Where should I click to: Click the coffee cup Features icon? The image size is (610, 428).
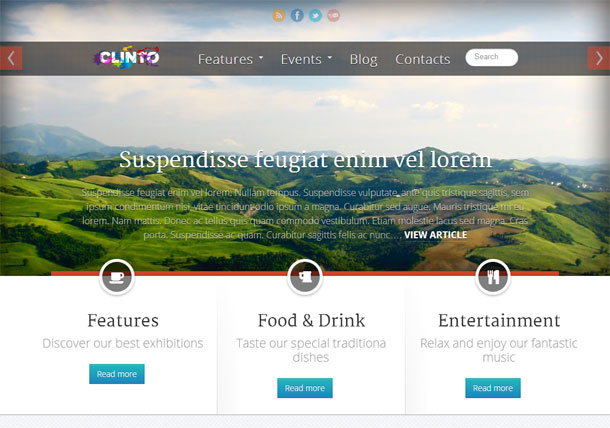point(117,277)
